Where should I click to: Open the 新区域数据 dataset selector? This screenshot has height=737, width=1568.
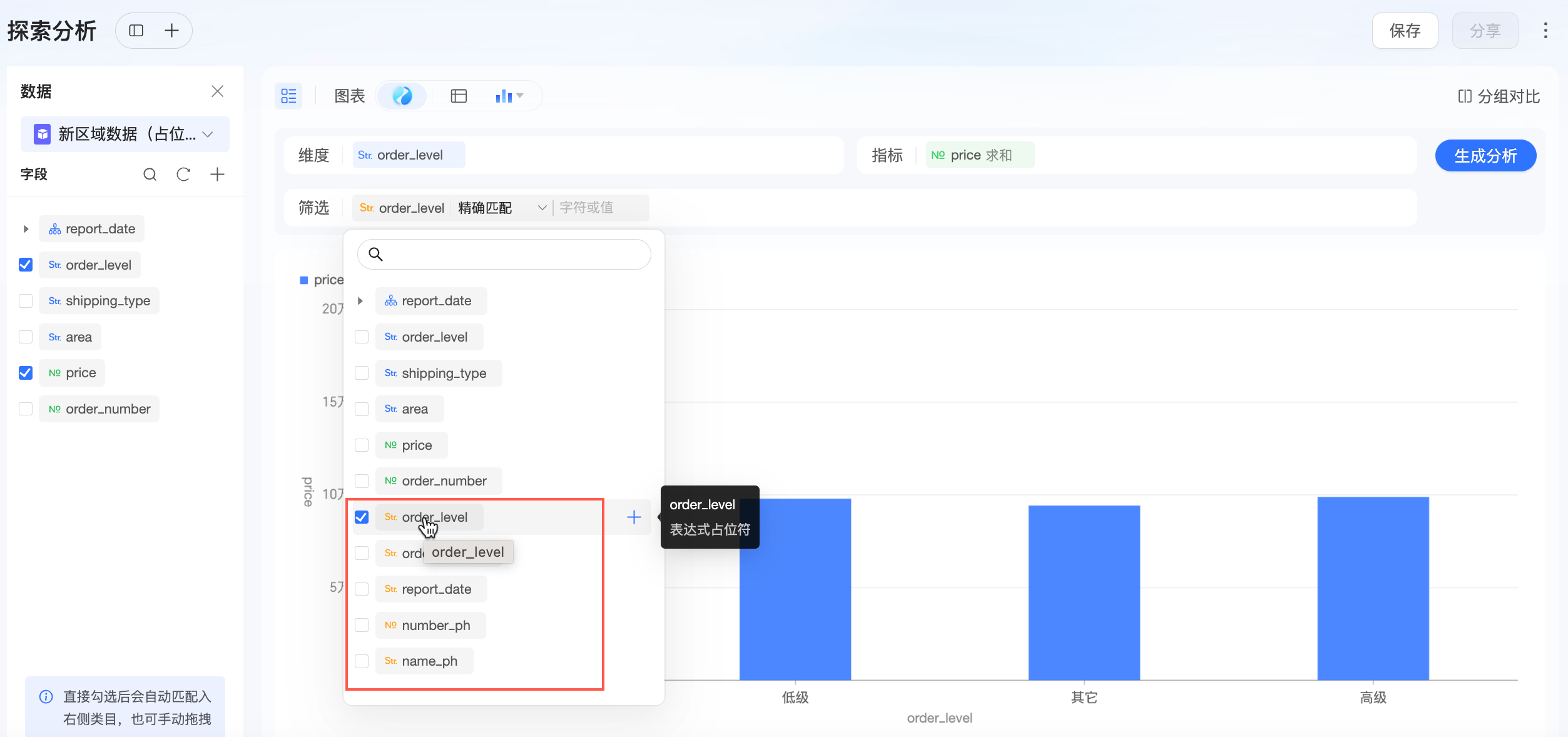[x=125, y=134]
